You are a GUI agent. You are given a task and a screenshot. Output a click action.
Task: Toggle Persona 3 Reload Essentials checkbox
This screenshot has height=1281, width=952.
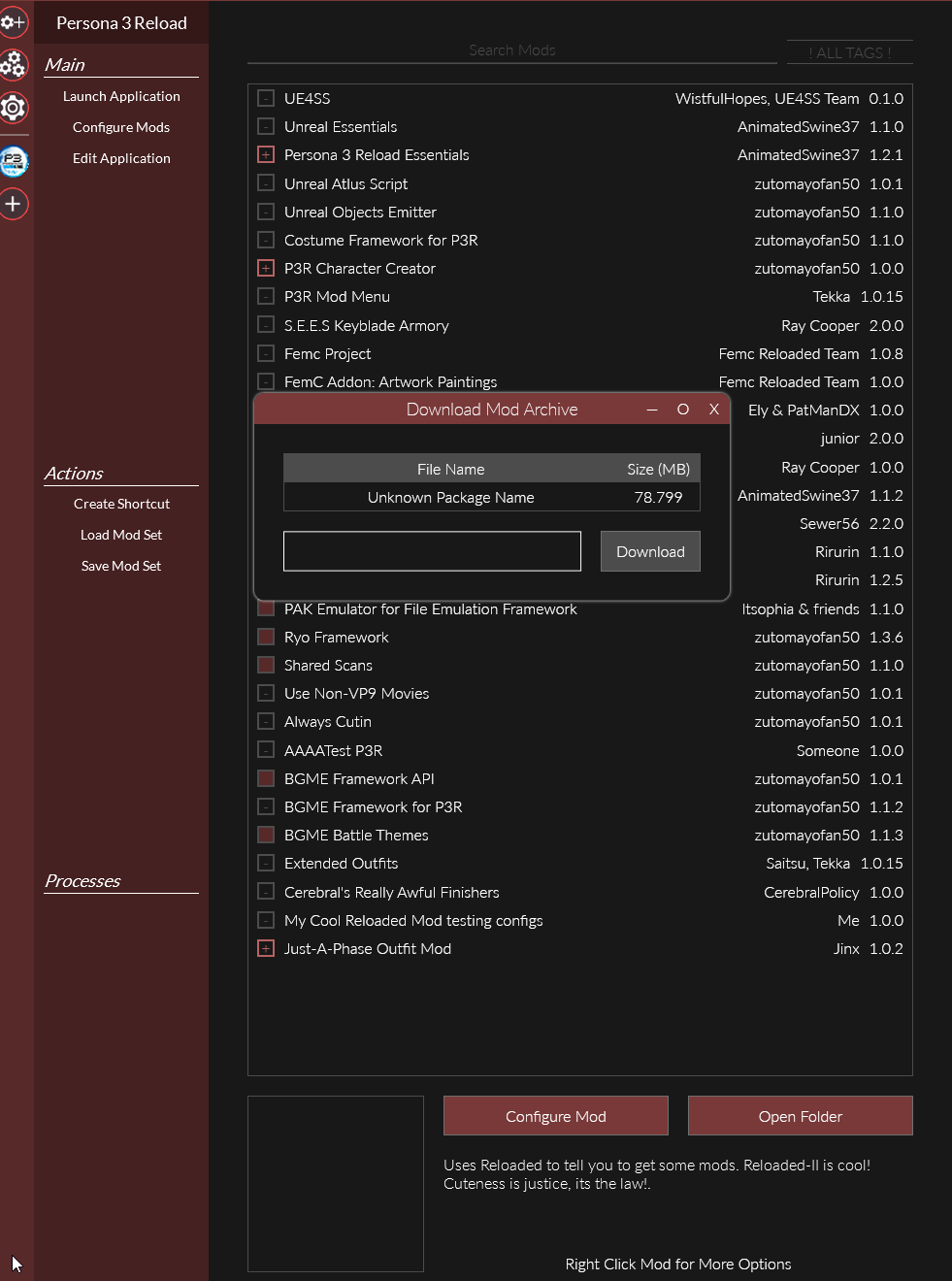[266, 154]
